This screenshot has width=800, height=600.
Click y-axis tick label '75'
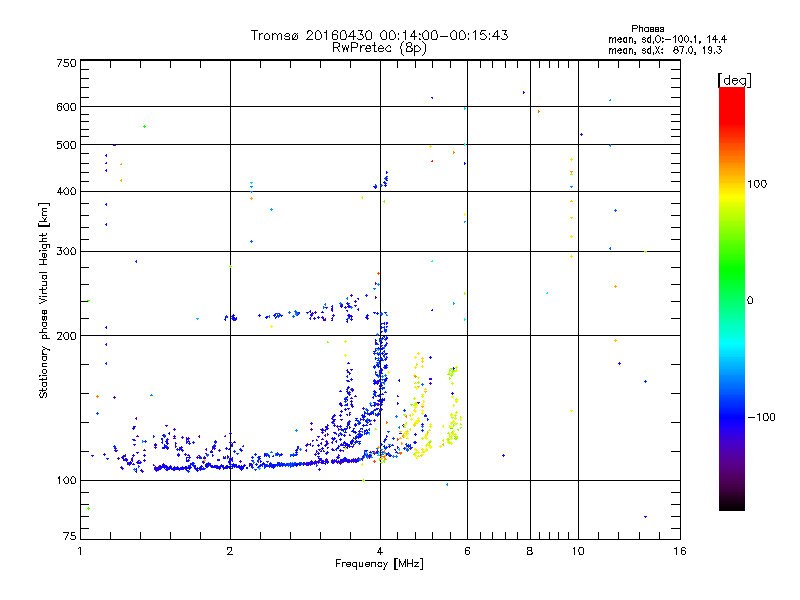pos(70,536)
